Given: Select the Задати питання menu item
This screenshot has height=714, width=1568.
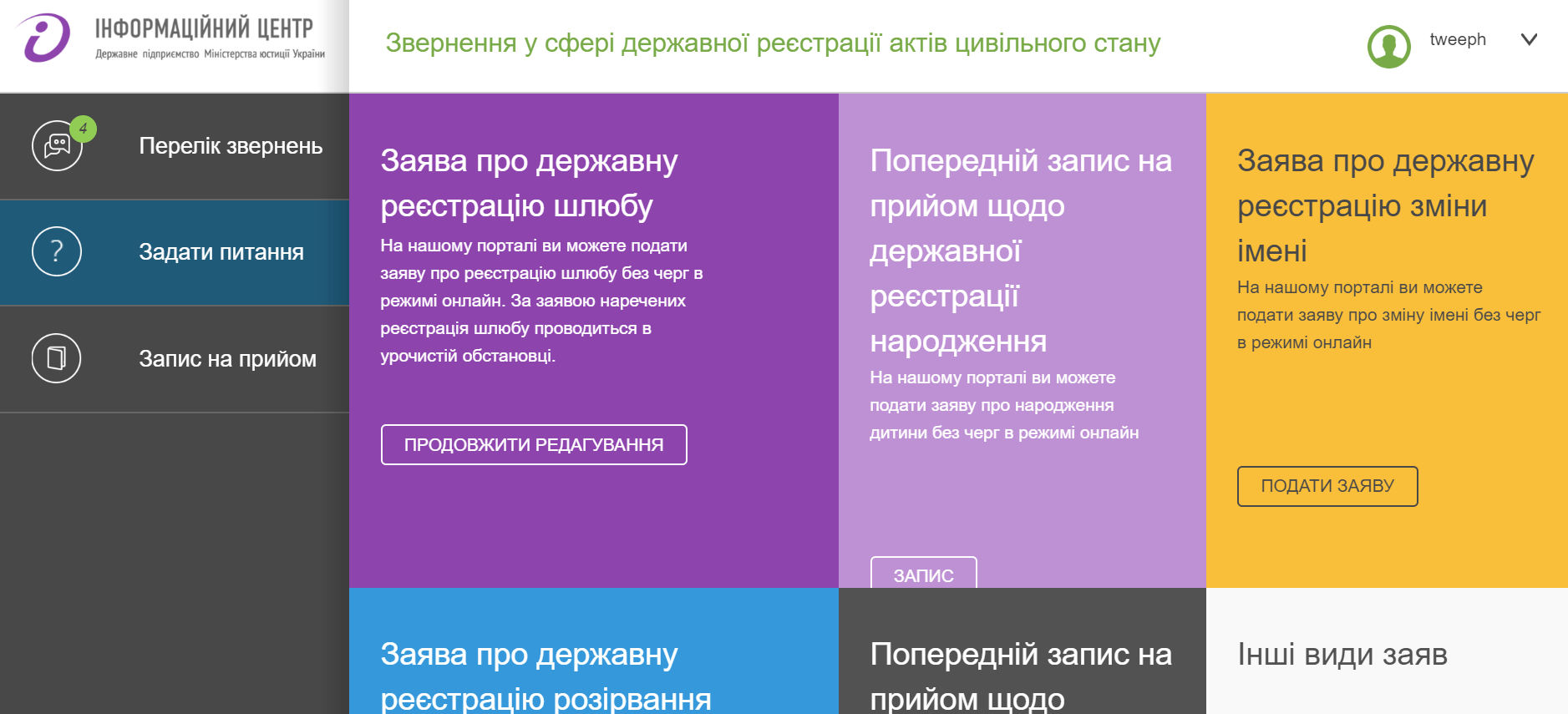Looking at the screenshot, I should pyautogui.click(x=221, y=252).
